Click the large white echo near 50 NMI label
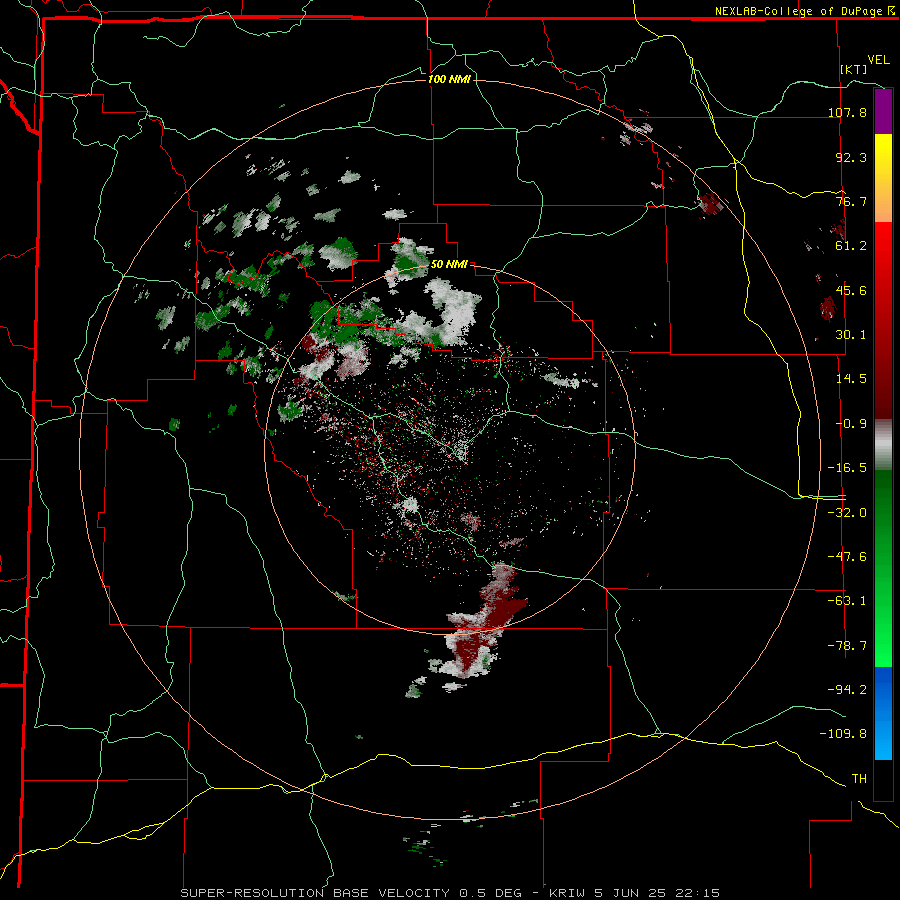Image resolution: width=900 pixels, height=900 pixels. click(x=456, y=310)
